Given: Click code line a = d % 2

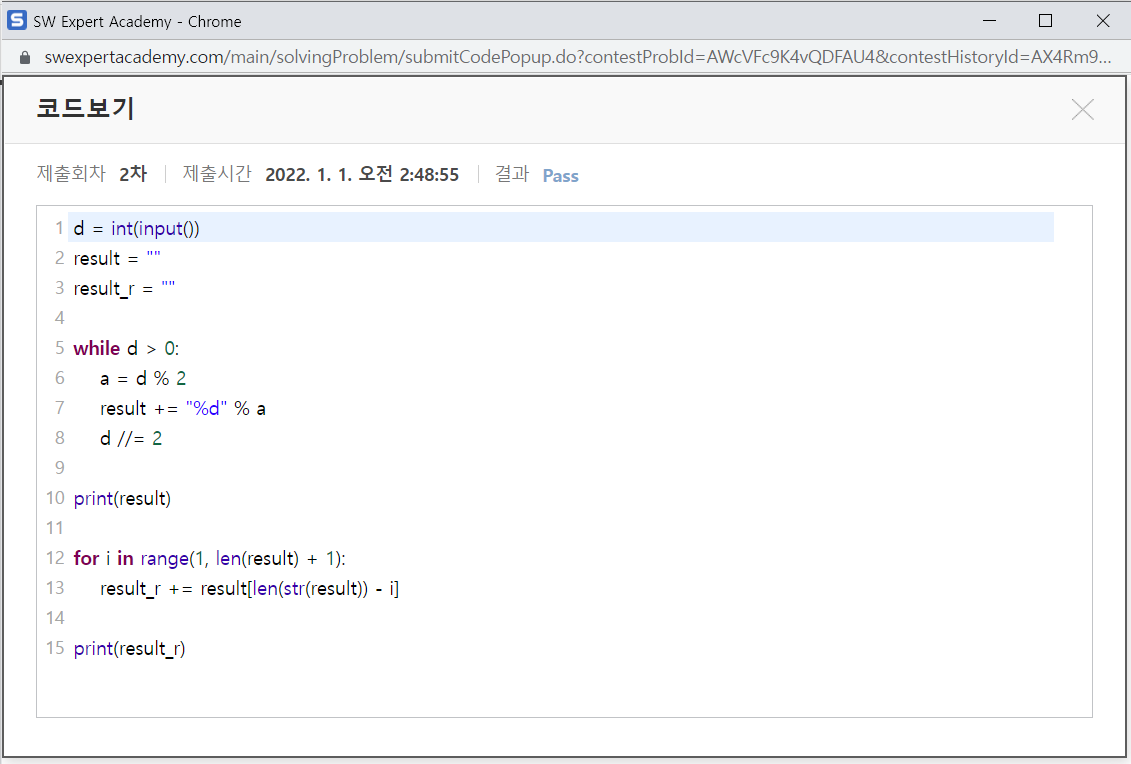Looking at the screenshot, I should (x=143, y=379).
